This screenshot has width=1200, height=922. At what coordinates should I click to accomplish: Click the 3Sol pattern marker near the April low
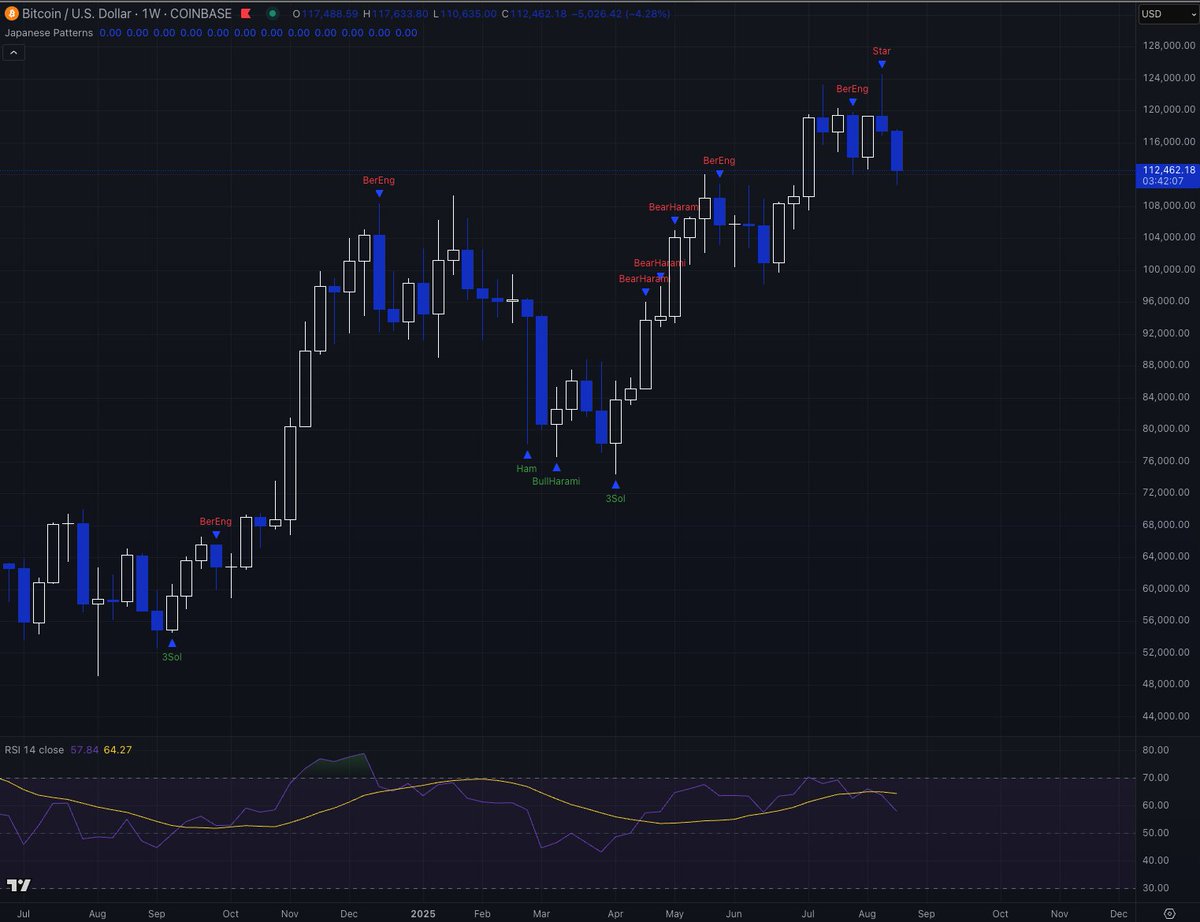point(616,497)
